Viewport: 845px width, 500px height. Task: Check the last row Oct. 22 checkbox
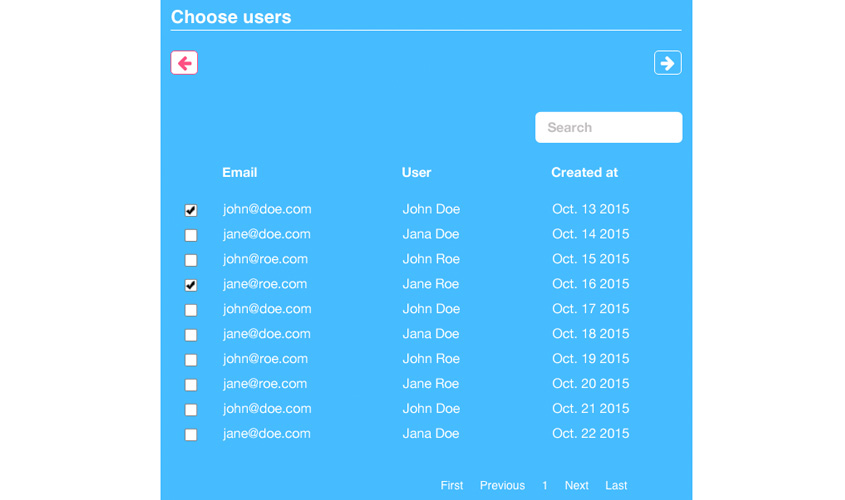click(191, 435)
